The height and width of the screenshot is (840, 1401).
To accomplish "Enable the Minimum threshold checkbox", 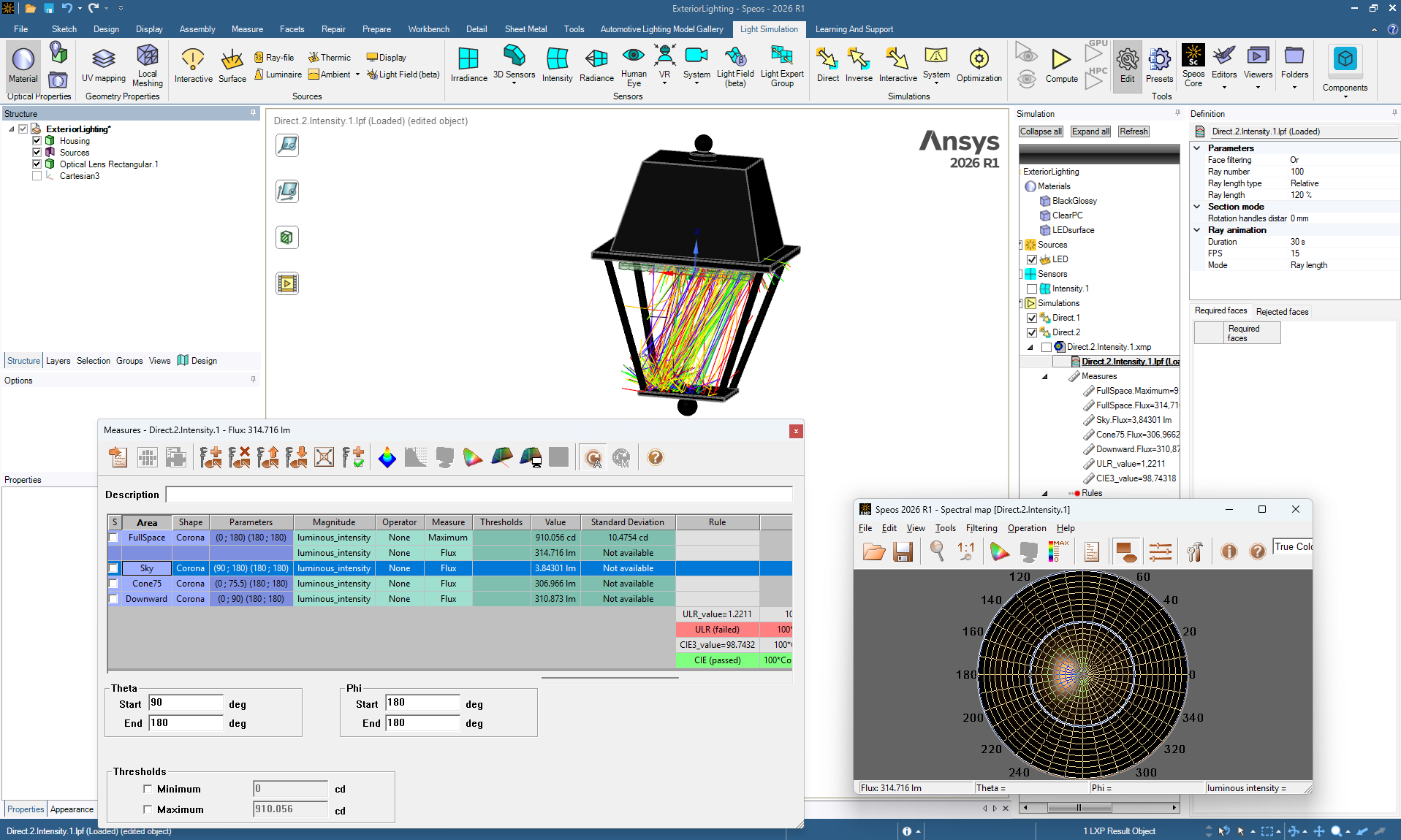I will tap(148, 789).
